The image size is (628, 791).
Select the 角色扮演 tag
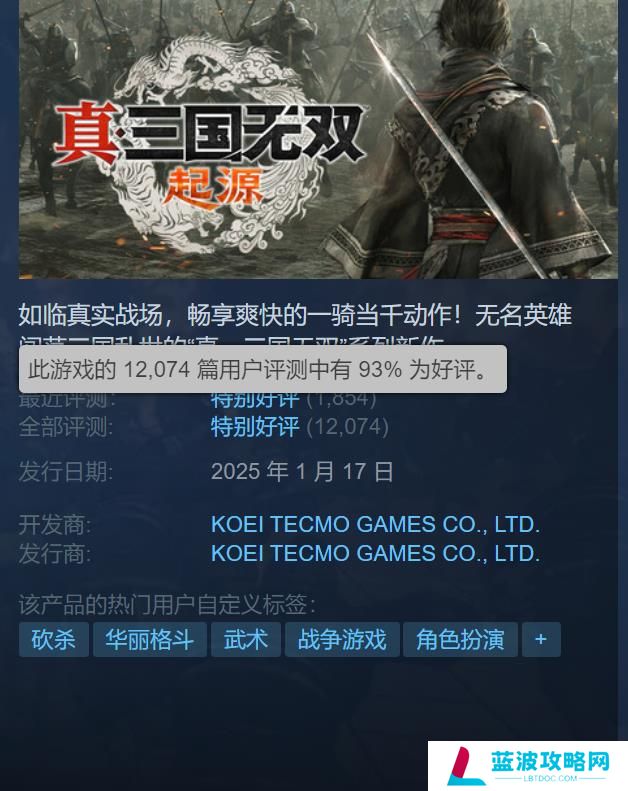point(460,639)
